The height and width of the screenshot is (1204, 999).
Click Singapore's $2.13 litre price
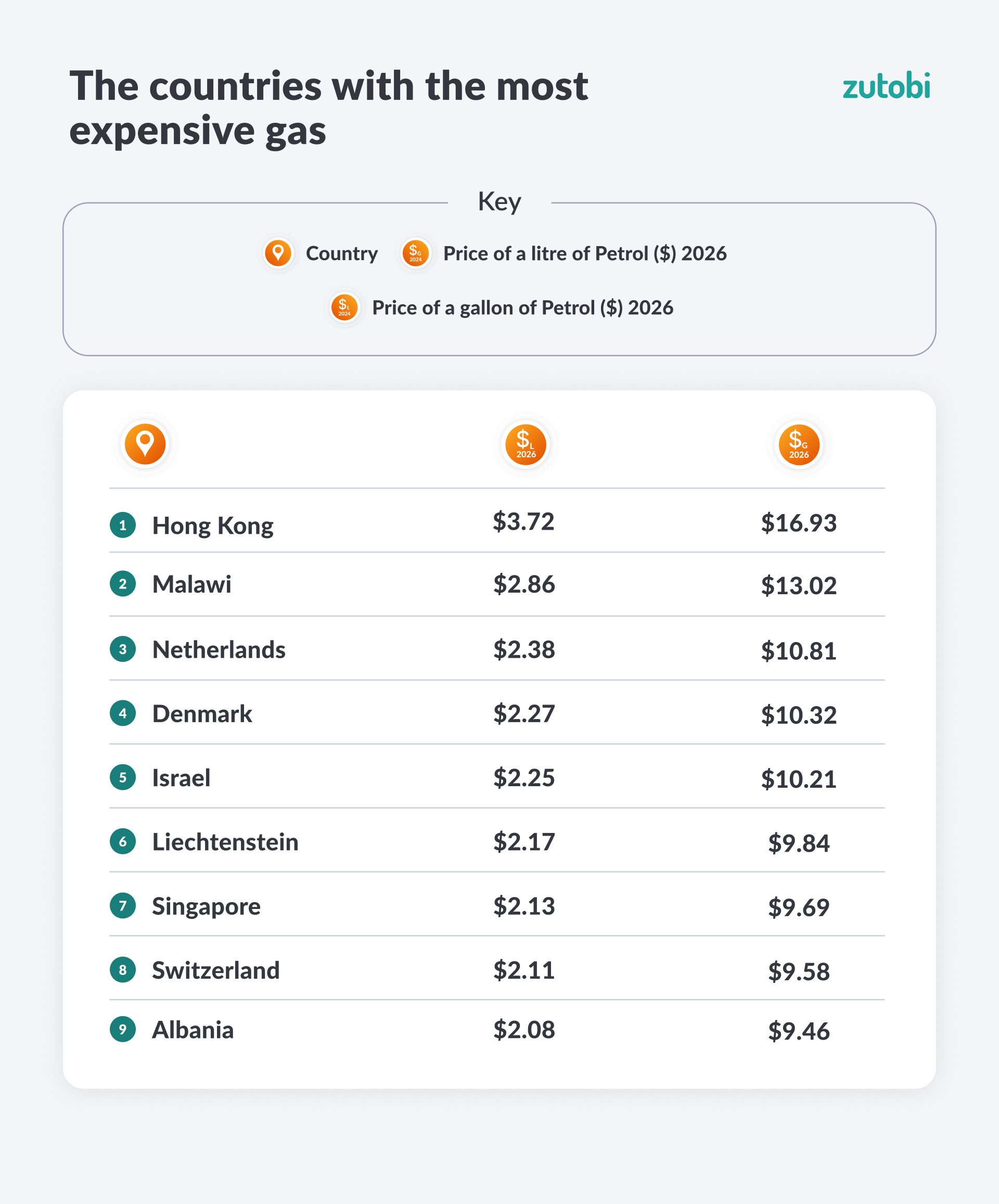[524, 906]
